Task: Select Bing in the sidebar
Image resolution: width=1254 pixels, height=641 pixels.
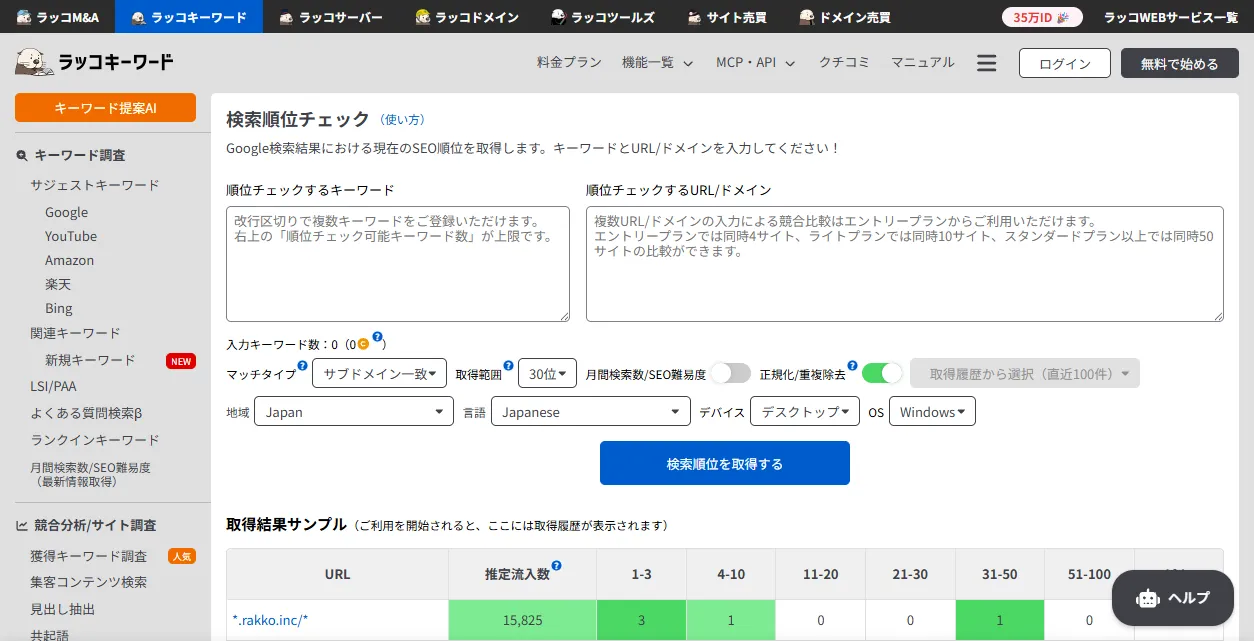Action: click(x=59, y=308)
